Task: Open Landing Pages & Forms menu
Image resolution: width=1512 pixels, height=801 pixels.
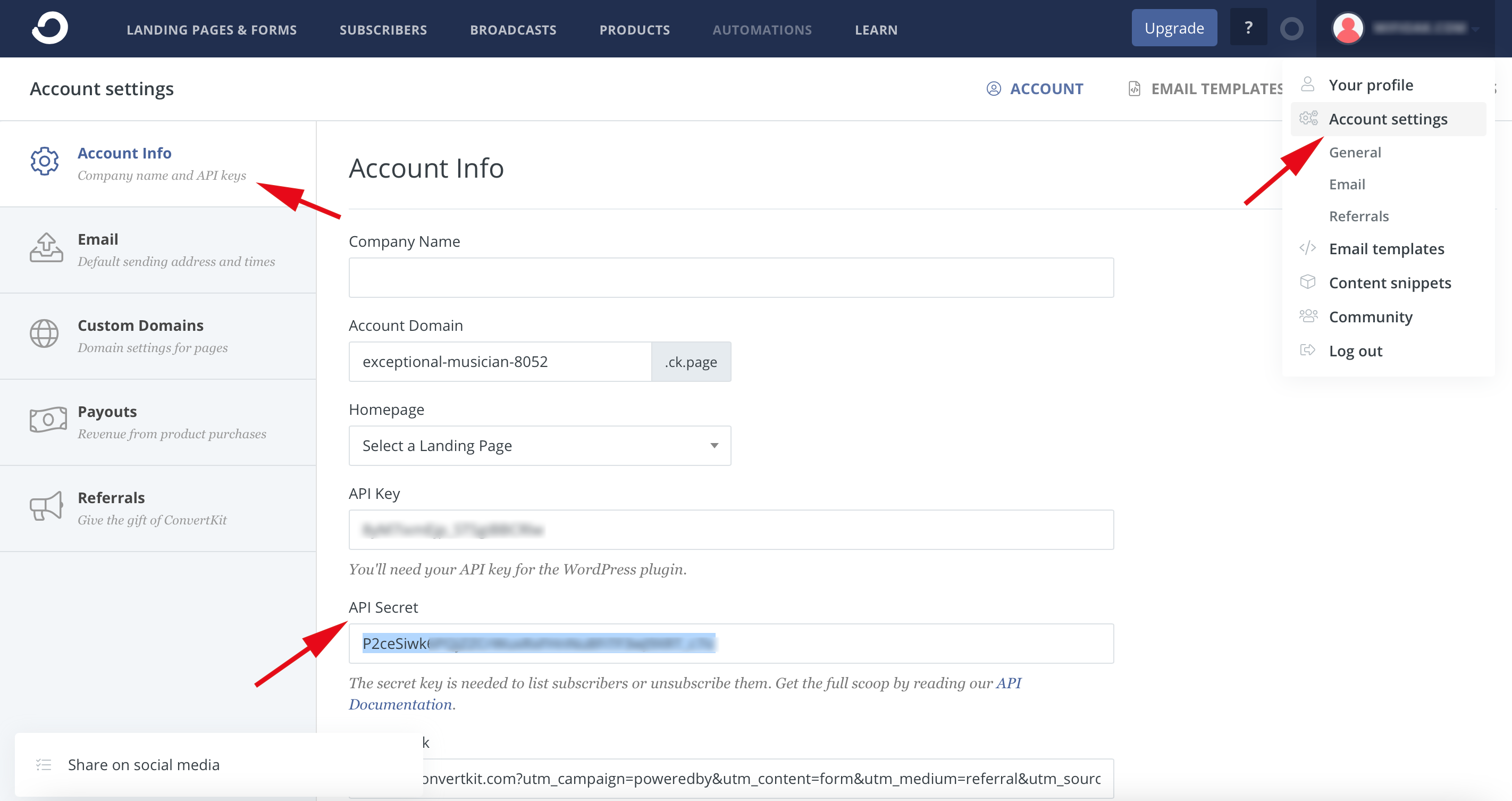Action: click(x=211, y=29)
